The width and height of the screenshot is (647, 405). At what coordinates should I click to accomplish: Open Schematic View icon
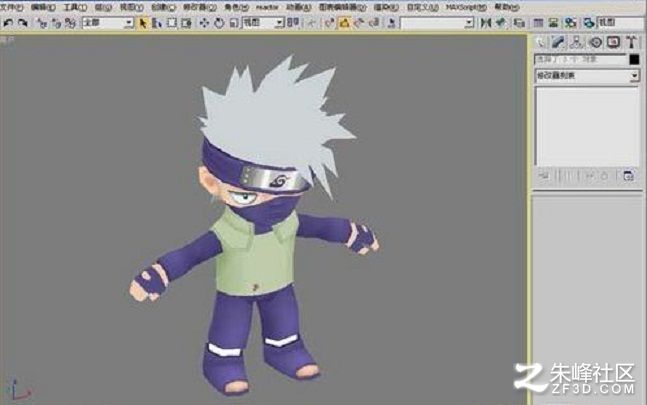(553, 23)
